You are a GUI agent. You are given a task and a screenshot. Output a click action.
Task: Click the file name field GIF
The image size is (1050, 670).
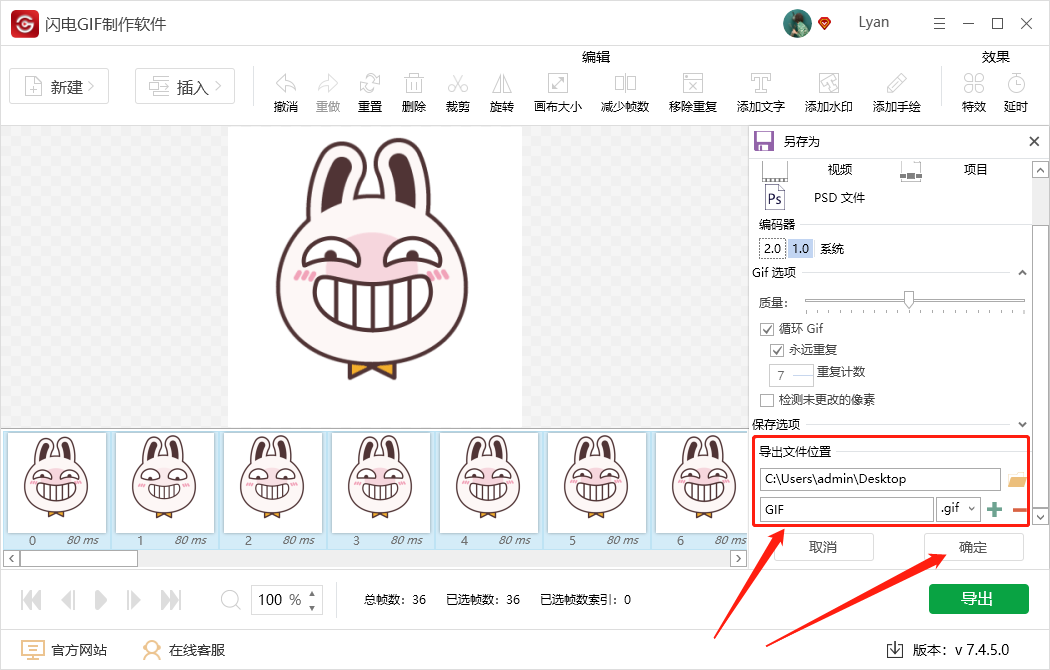(x=846, y=509)
